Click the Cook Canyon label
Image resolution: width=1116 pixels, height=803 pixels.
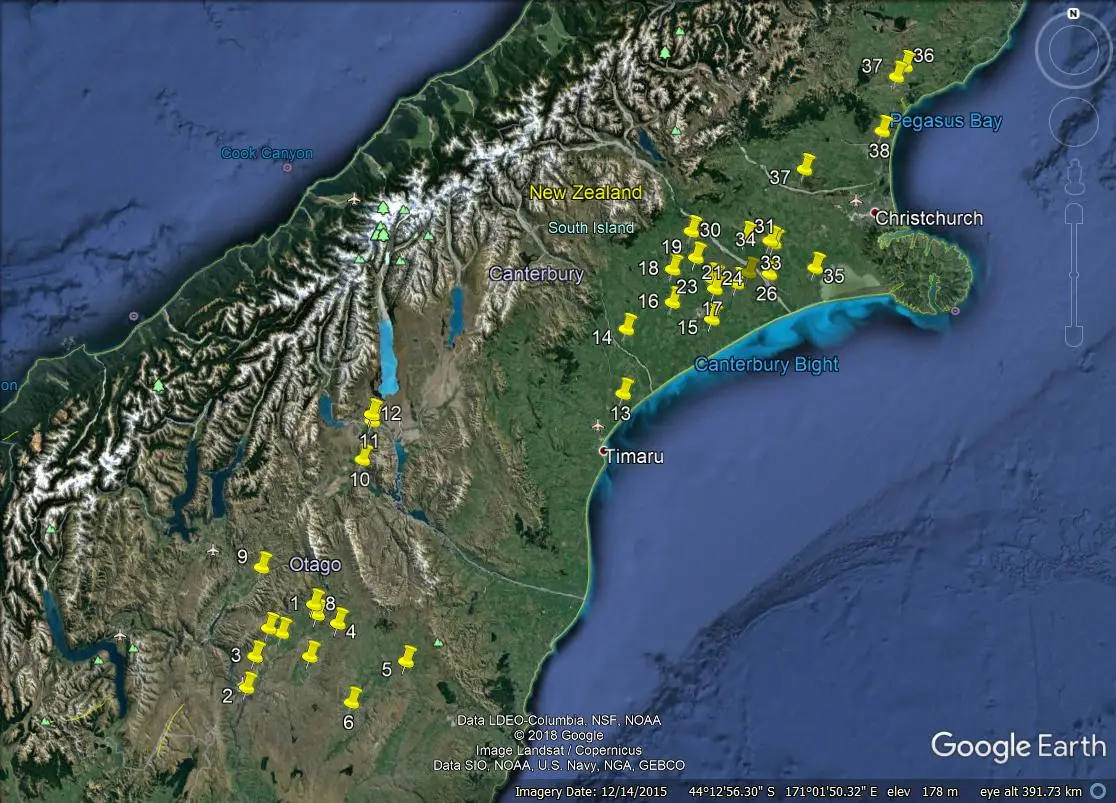[x=267, y=153]
